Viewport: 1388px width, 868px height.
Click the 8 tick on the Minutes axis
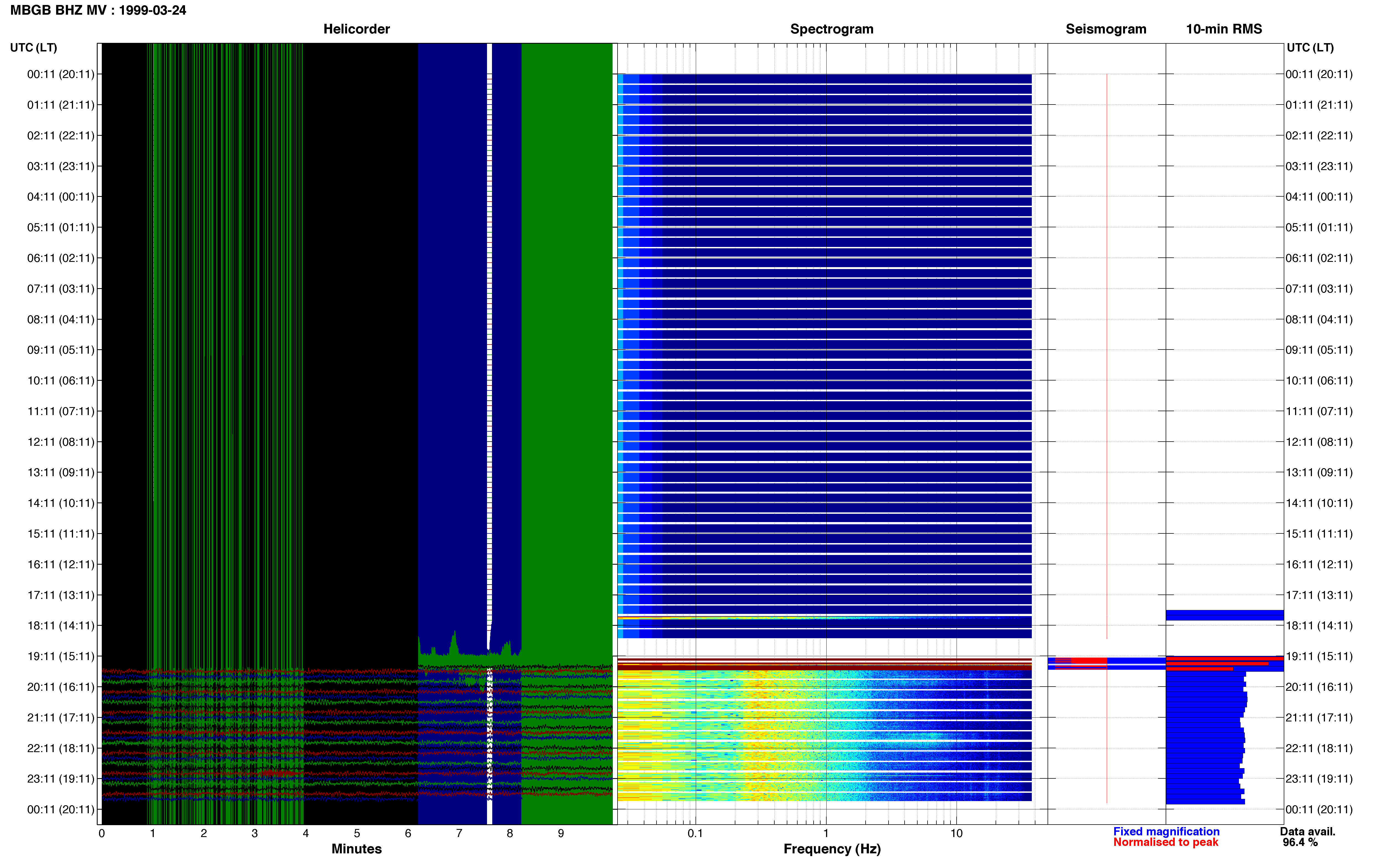(x=510, y=833)
